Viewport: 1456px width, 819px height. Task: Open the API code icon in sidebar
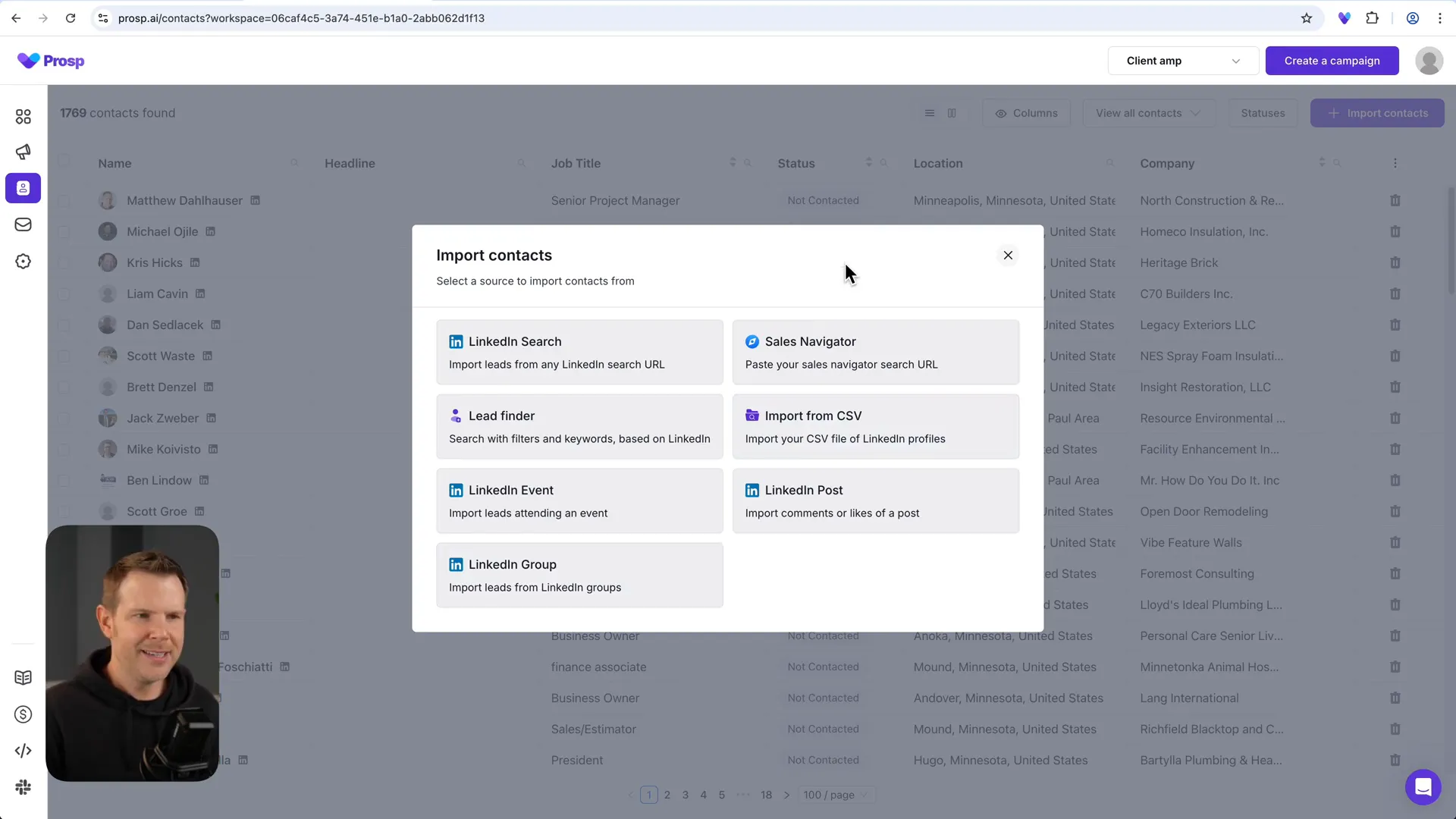(x=23, y=751)
